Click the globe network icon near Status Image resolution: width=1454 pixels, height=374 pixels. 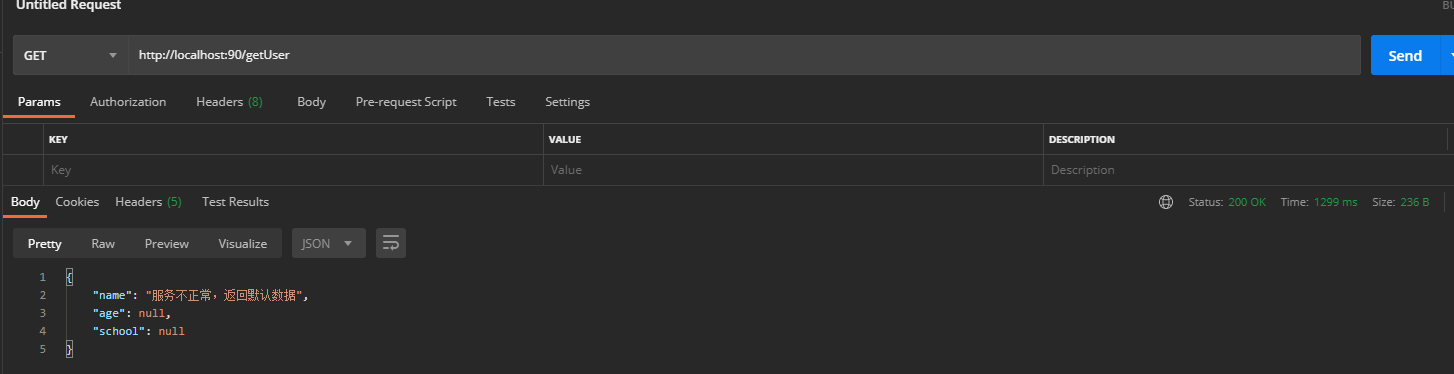click(1165, 202)
